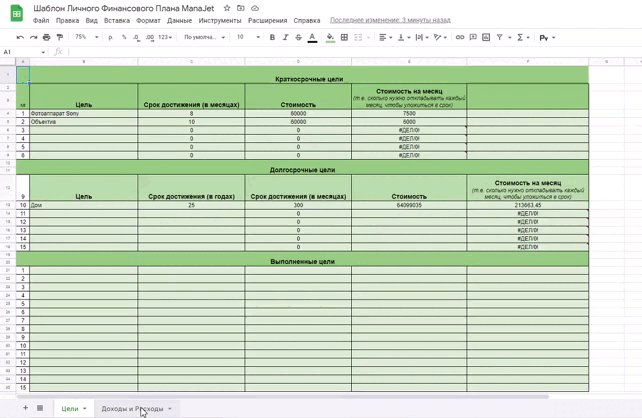Insert a chart
642x418 pixels.
tap(486, 37)
